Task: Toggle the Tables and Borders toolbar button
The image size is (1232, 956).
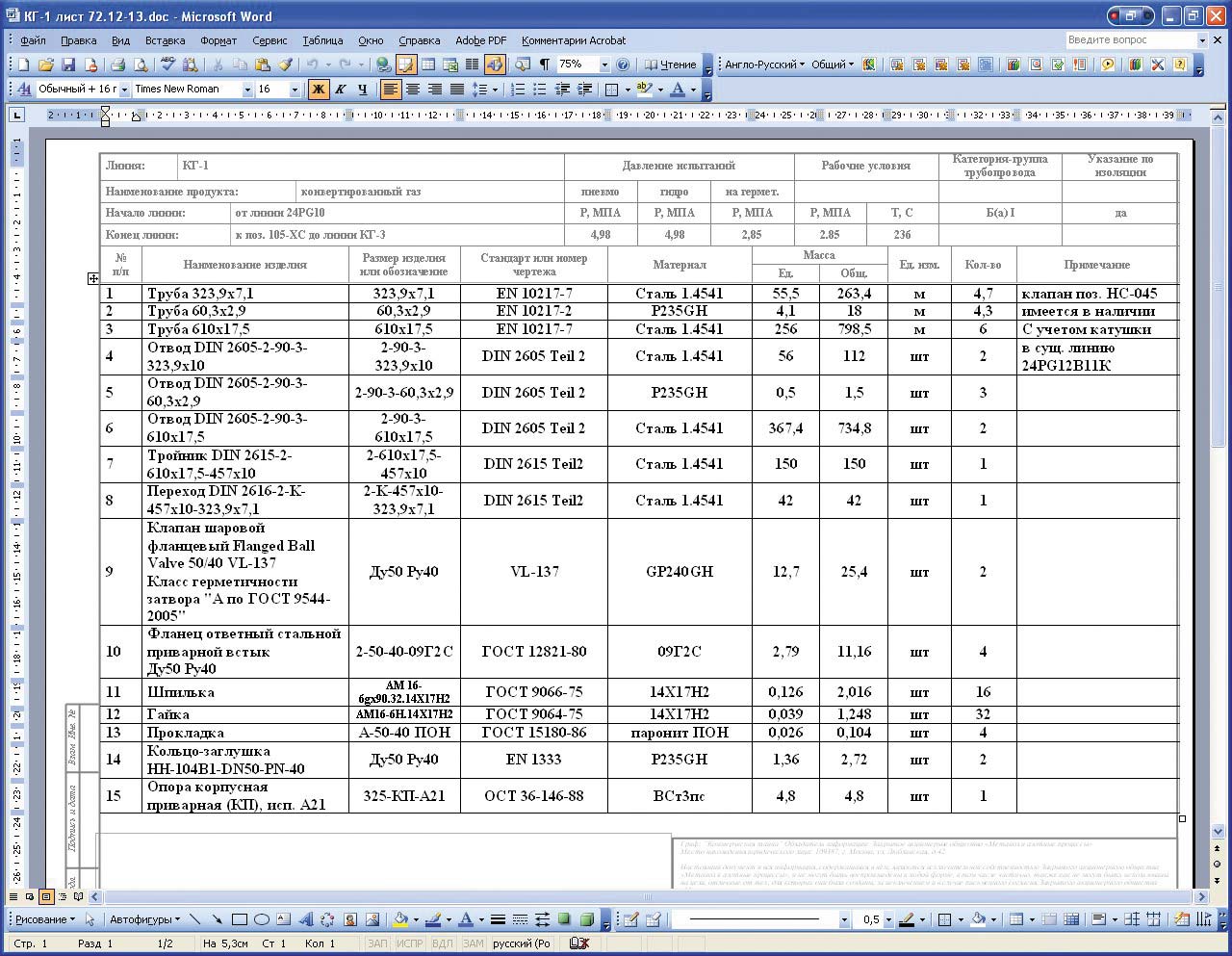Action: pyautogui.click(x=405, y=65)
